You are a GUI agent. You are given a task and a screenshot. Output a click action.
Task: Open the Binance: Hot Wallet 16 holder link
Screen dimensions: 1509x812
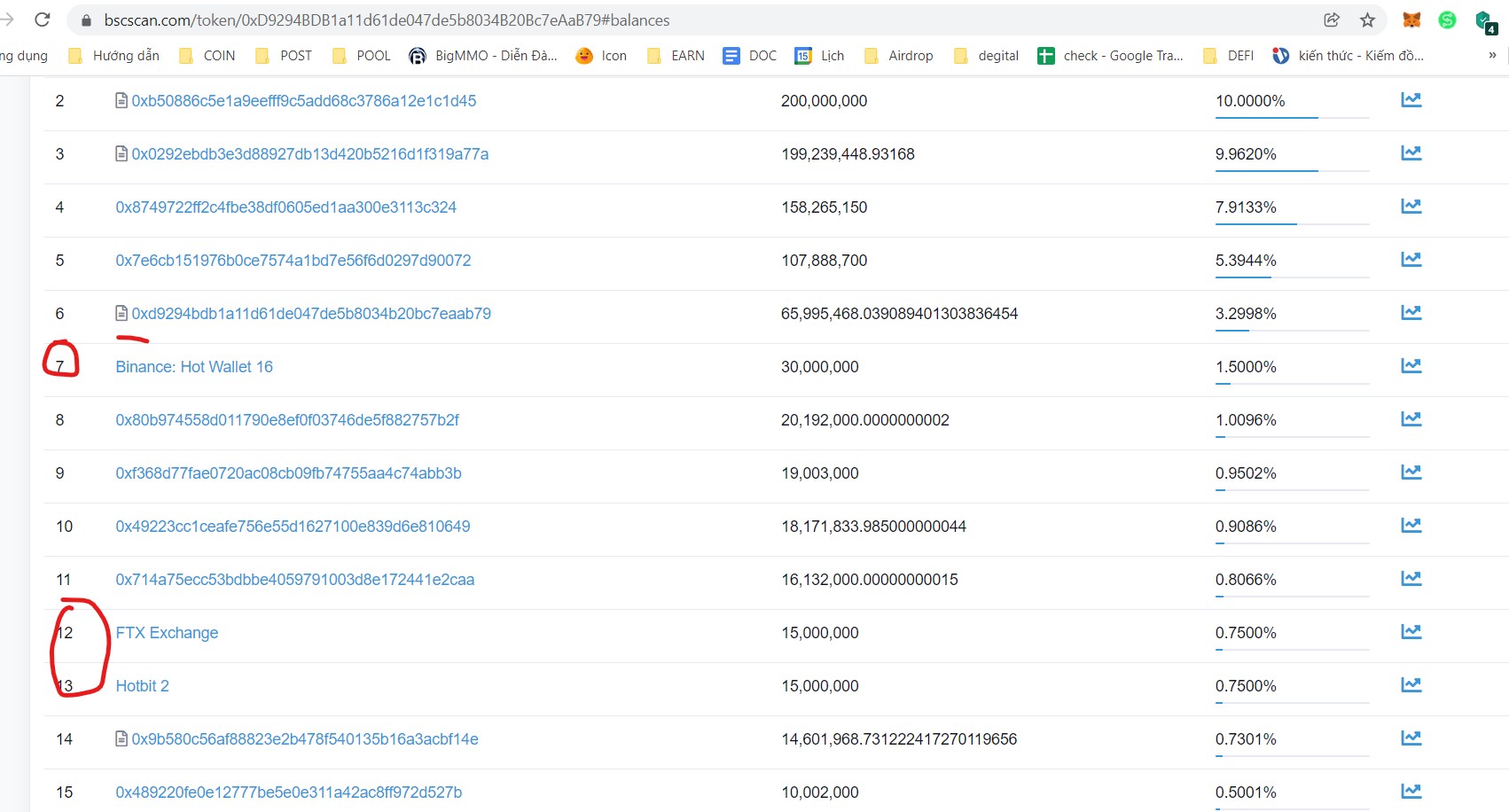tap(194, 367)
